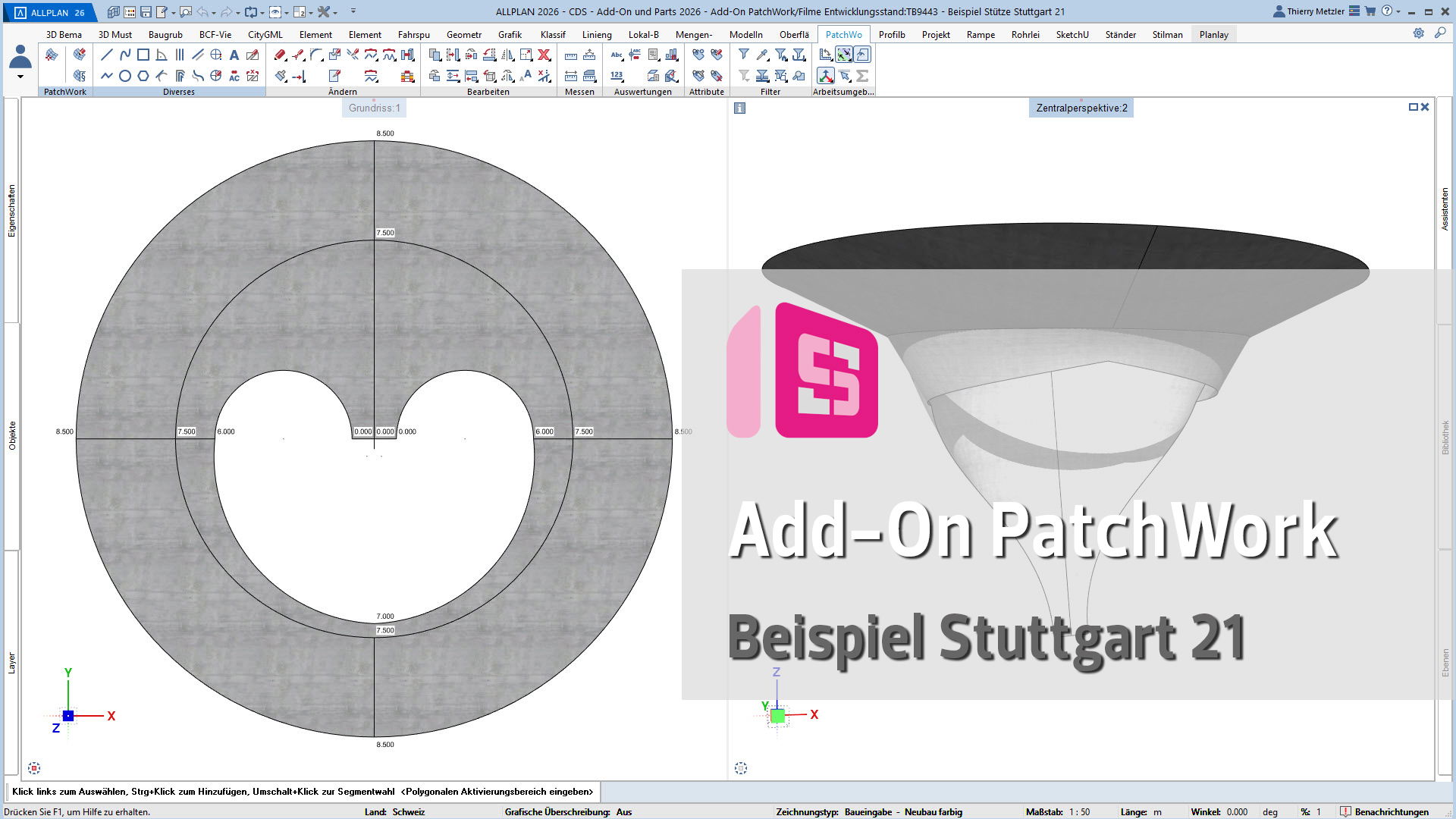Click the Winkel angle value field
Screen dimensions: 1456x819
tap(1237, 812)
